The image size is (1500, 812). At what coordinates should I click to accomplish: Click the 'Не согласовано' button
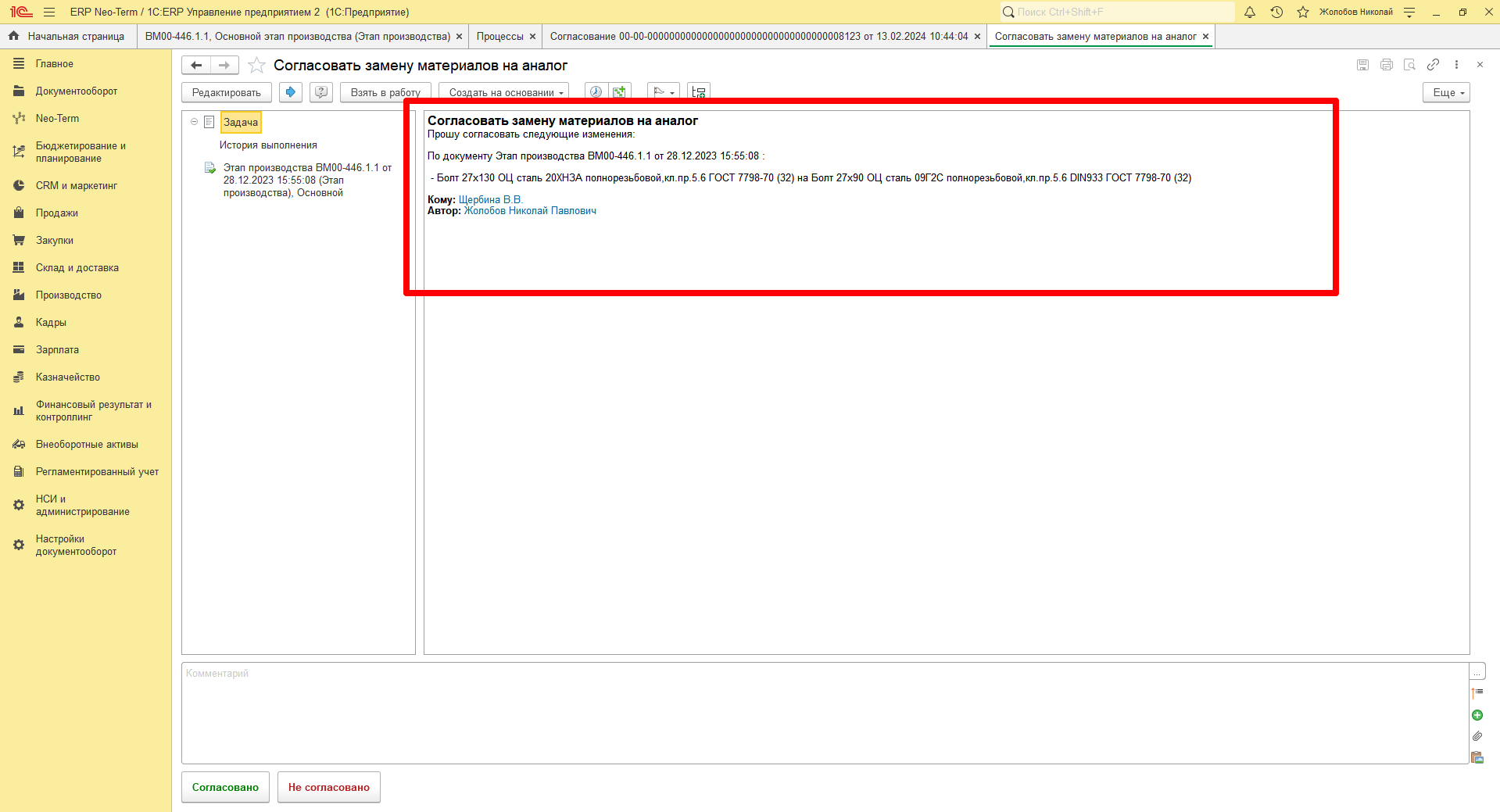click(328, 787)
